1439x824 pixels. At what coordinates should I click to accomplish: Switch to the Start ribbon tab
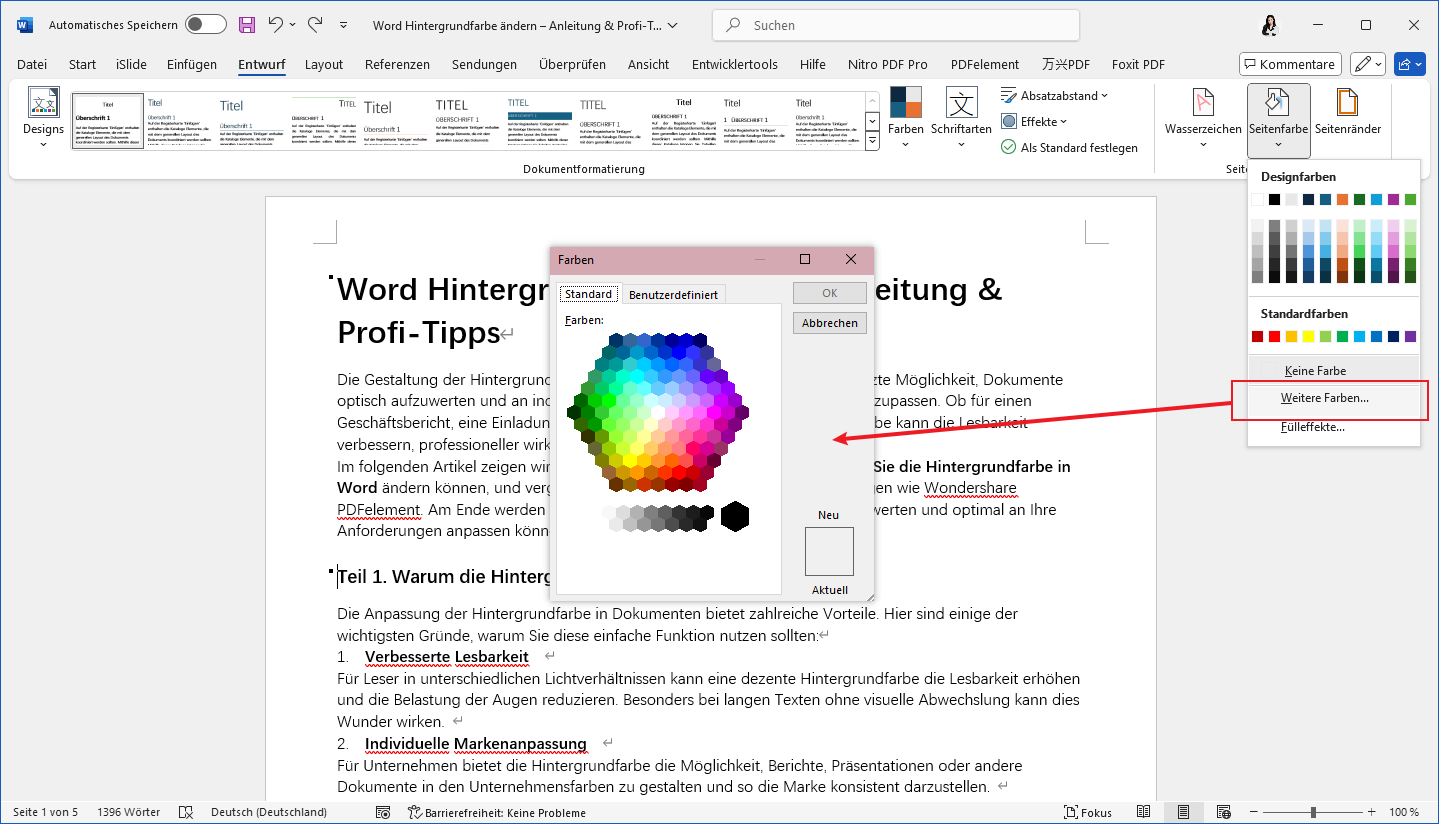(82, 64)
